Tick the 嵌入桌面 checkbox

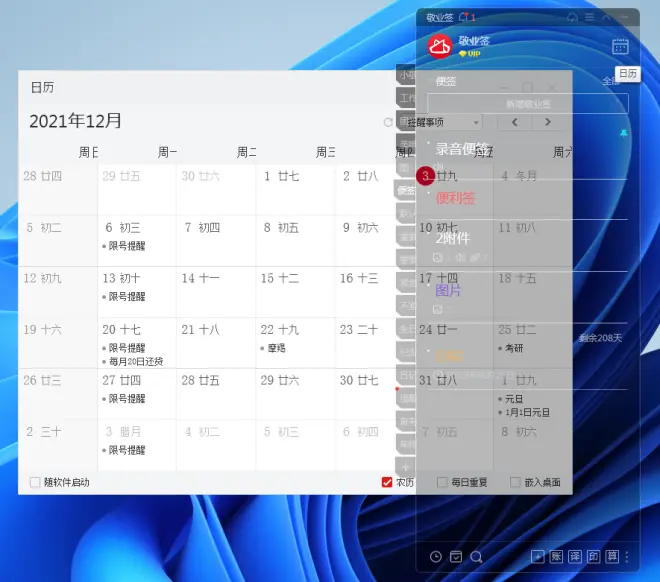click(515, 482)
